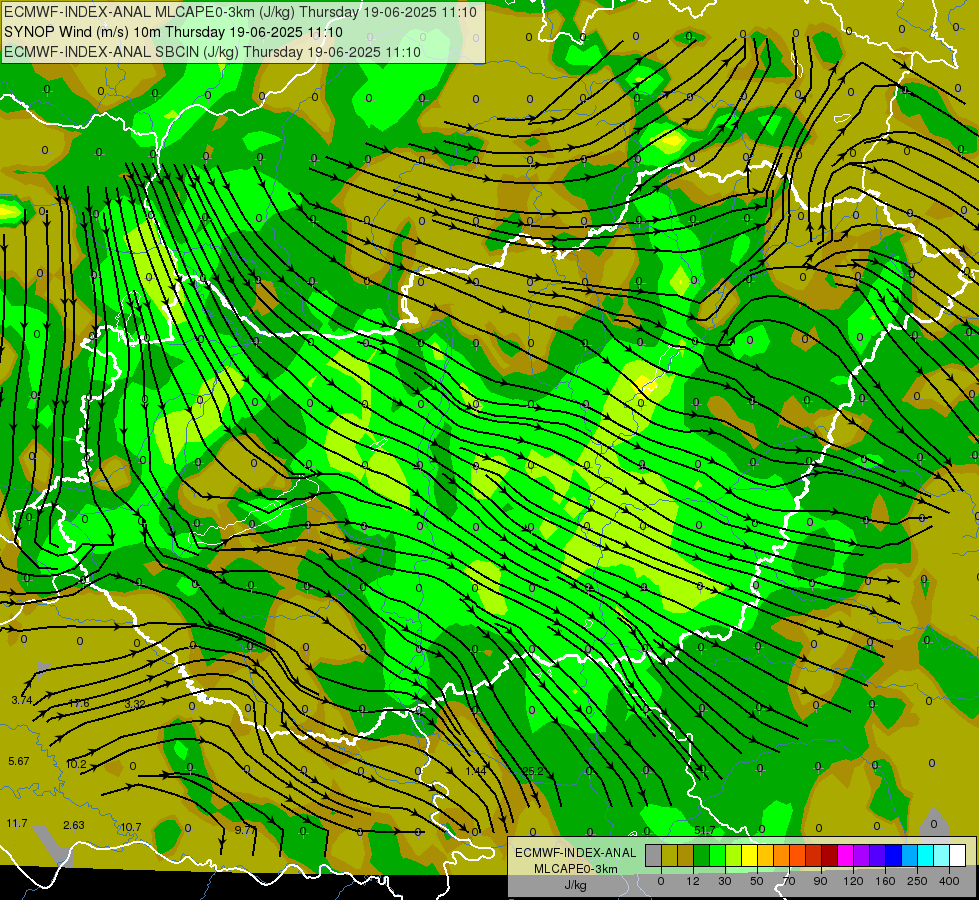This screenshot has width=979, height=900.
Task: Select the dark green legend swatch
Action: coord(702,855)
